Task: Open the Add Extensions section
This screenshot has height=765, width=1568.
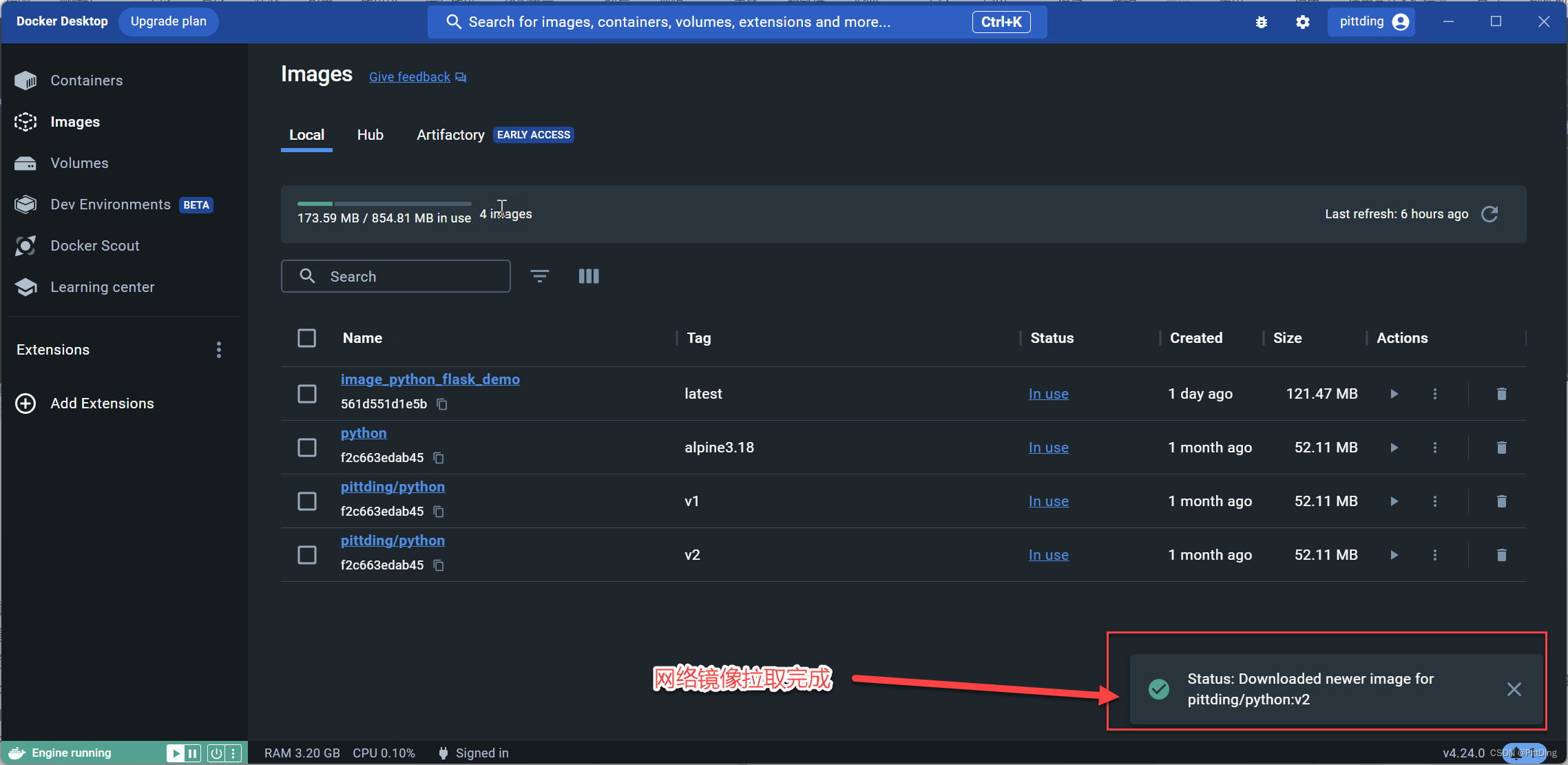Action: tap(102, 403)
